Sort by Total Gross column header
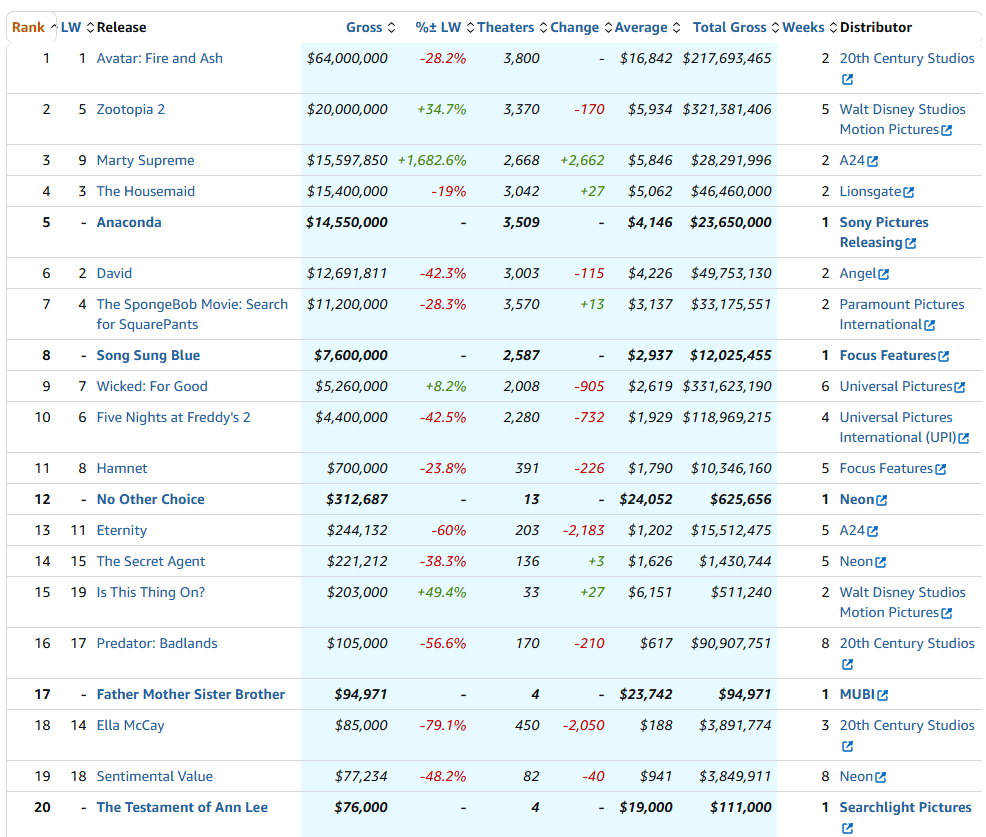 (735, 27)
